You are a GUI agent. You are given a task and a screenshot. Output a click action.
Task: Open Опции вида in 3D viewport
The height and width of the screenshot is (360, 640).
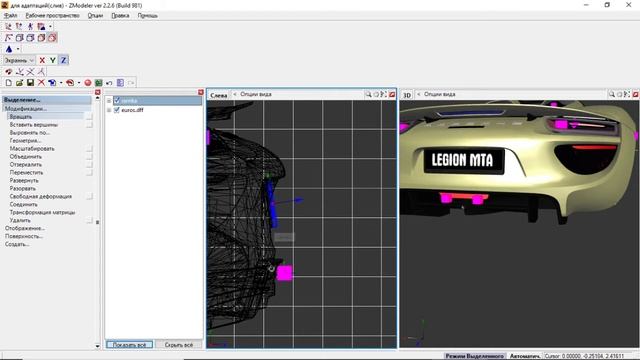coord(439,94)
